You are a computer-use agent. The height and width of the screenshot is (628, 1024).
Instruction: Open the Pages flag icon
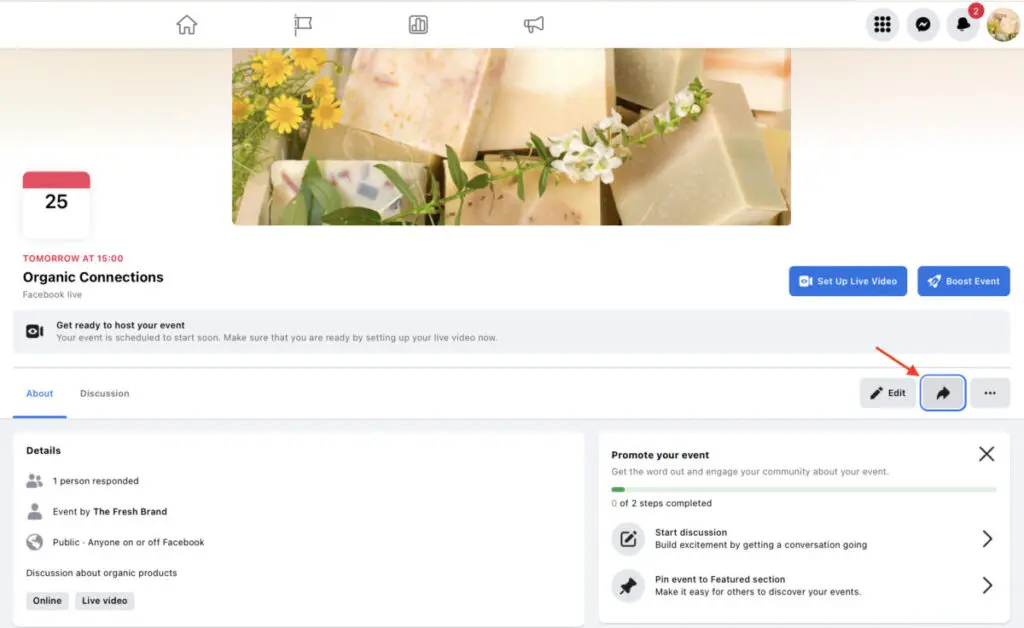302,25
